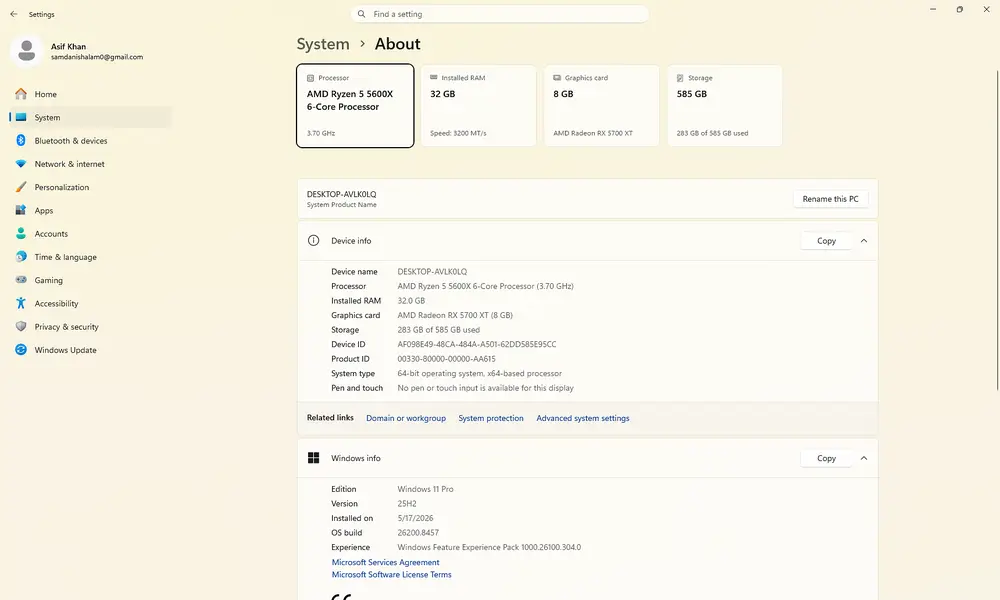The width and height of the screenshot is (1000, 600).
Task: Open the Accounts section
Action: (91, 233)
